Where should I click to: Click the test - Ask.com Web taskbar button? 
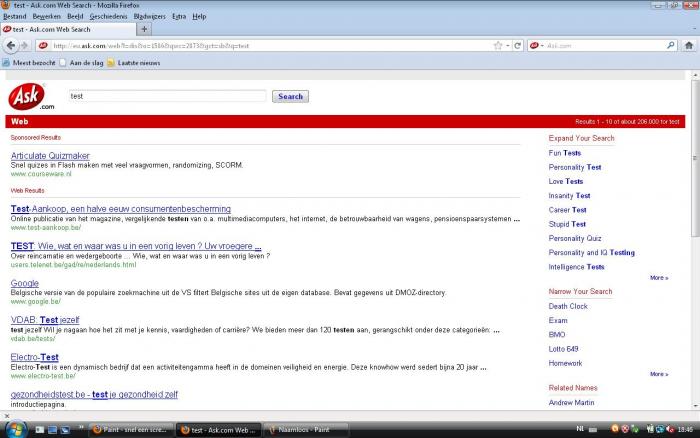tap(218, 430)
